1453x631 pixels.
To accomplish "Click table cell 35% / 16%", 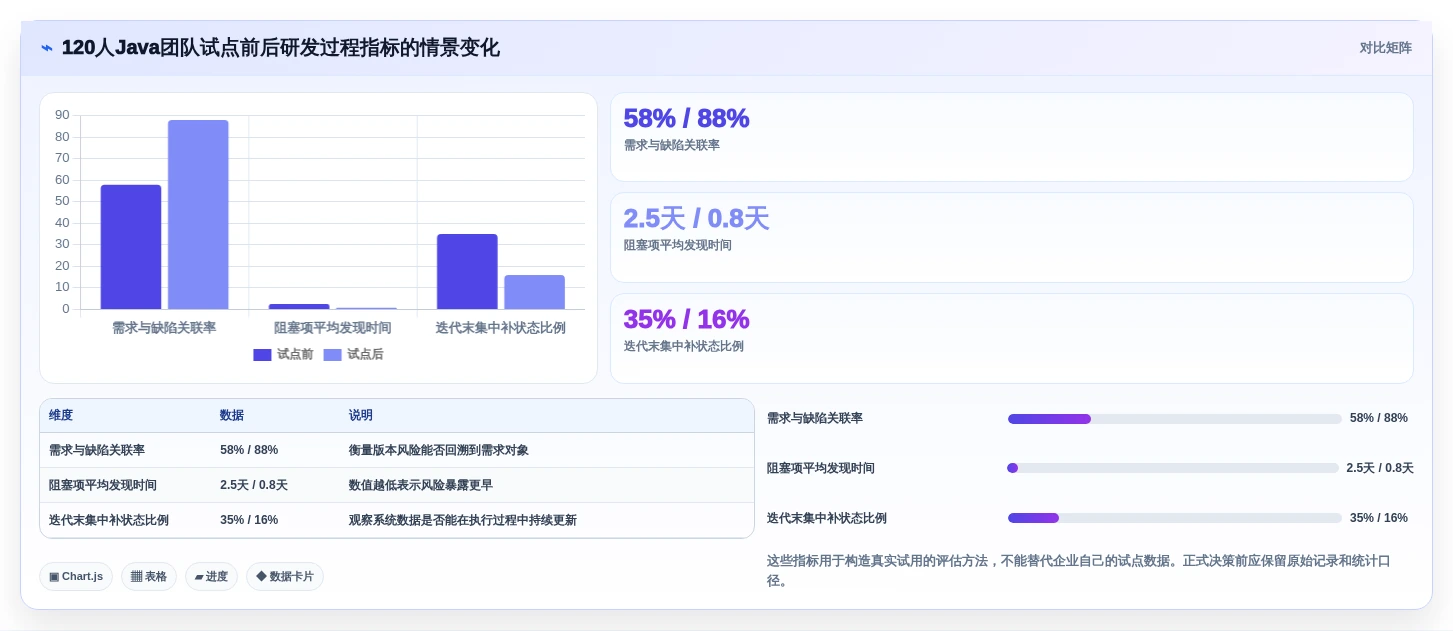I will 249,520.
